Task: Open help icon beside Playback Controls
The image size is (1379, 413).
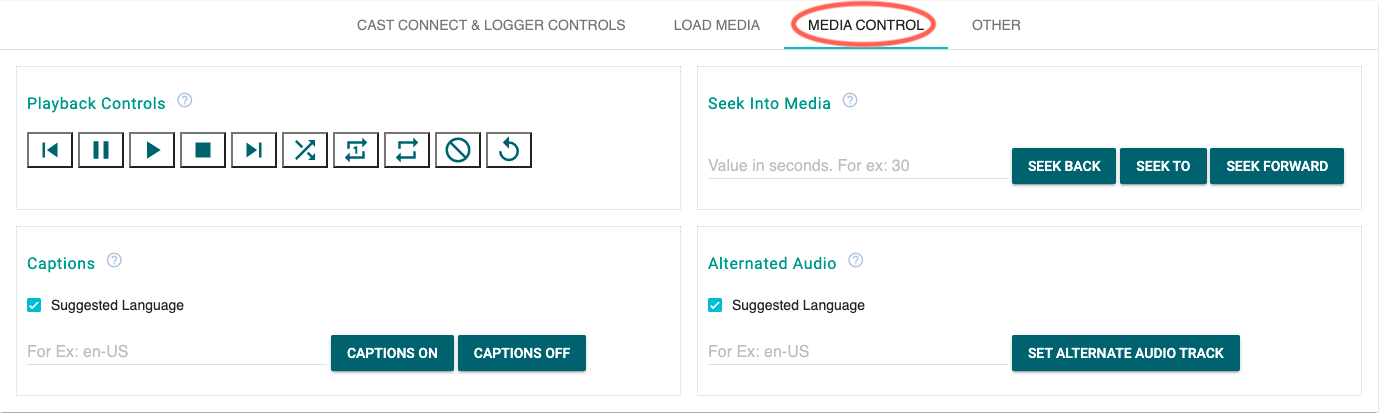Action: 184,101
